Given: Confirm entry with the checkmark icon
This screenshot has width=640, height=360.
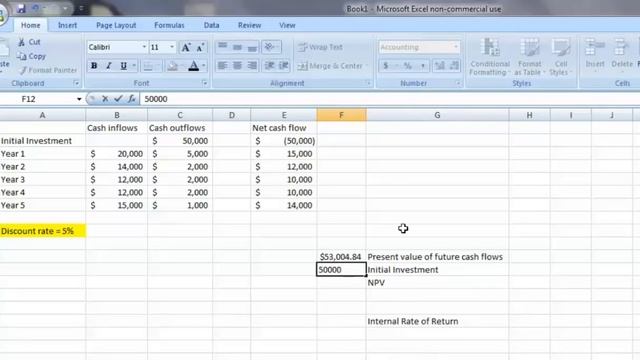Looking at the screenshot, I should point(118,99).
